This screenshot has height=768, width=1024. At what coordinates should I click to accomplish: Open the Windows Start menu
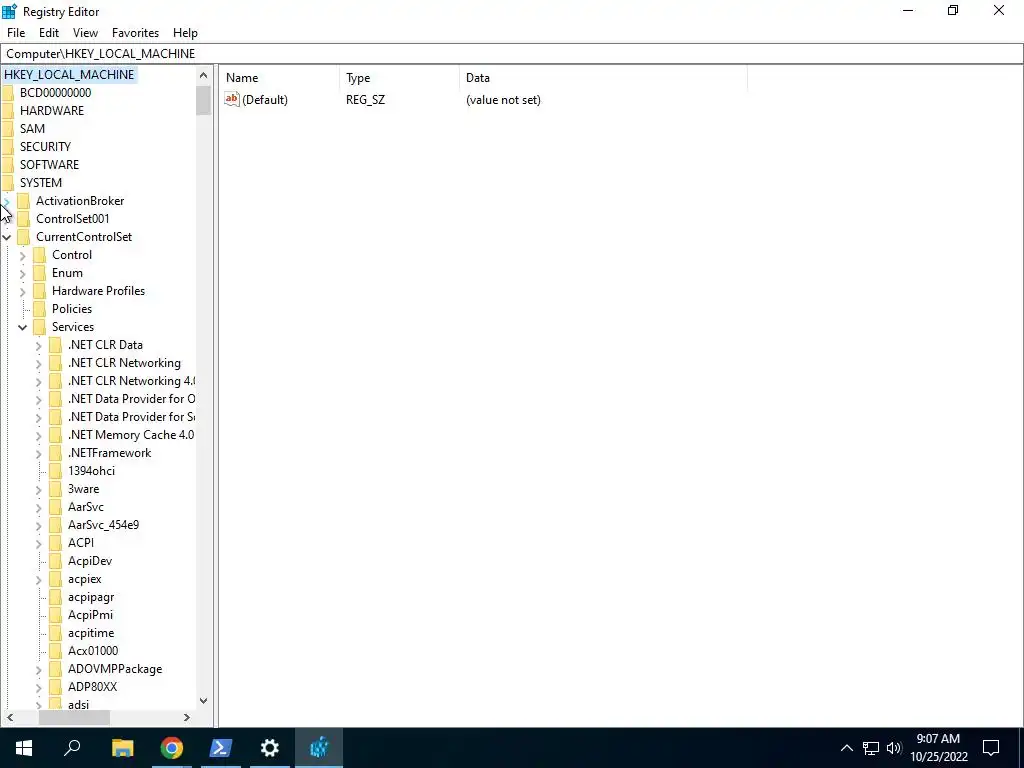point(24,748)
